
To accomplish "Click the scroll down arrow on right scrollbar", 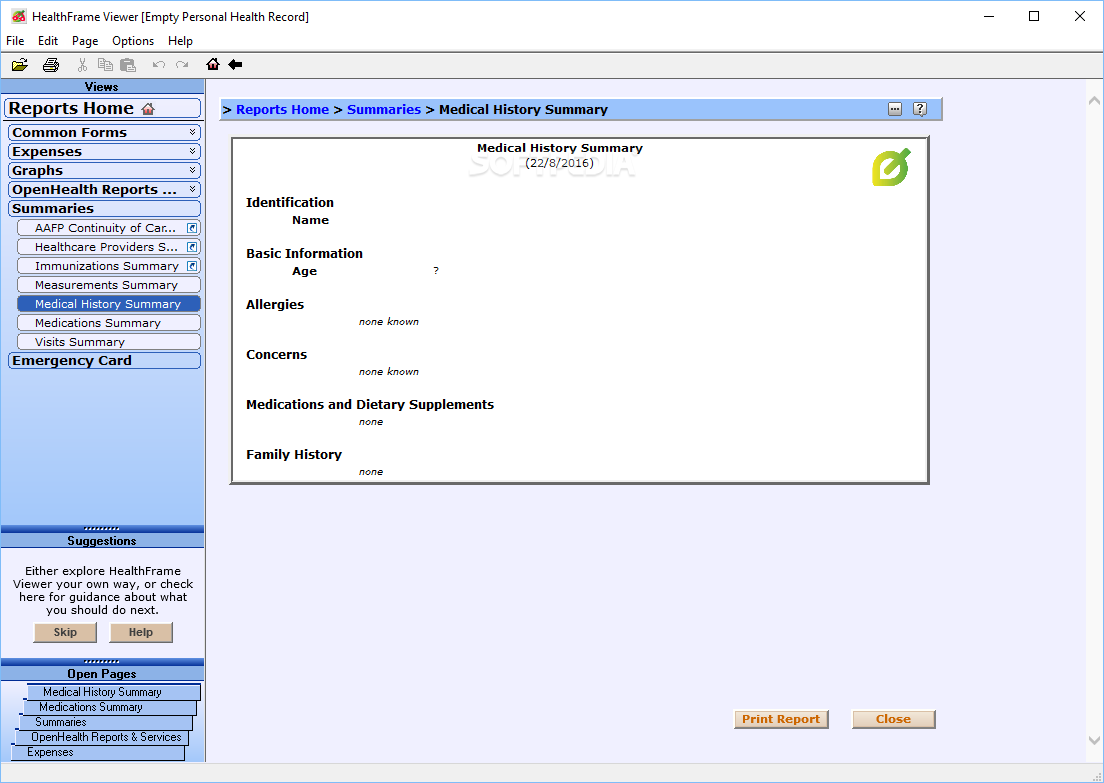I will pos(1094,741).
